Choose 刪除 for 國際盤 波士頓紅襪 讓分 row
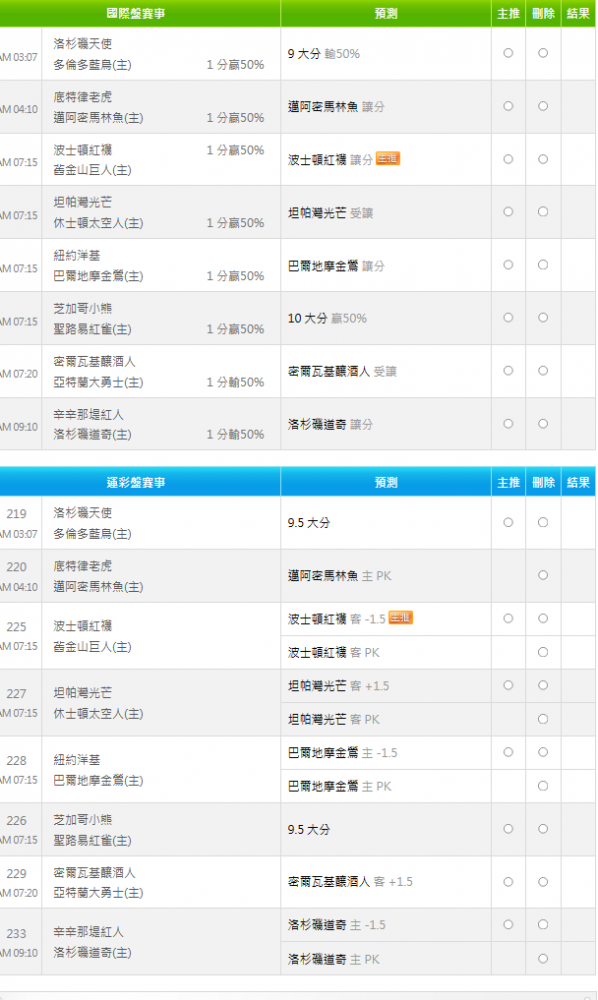This screenshot has height=1000, width=598. tap(543, 159)
